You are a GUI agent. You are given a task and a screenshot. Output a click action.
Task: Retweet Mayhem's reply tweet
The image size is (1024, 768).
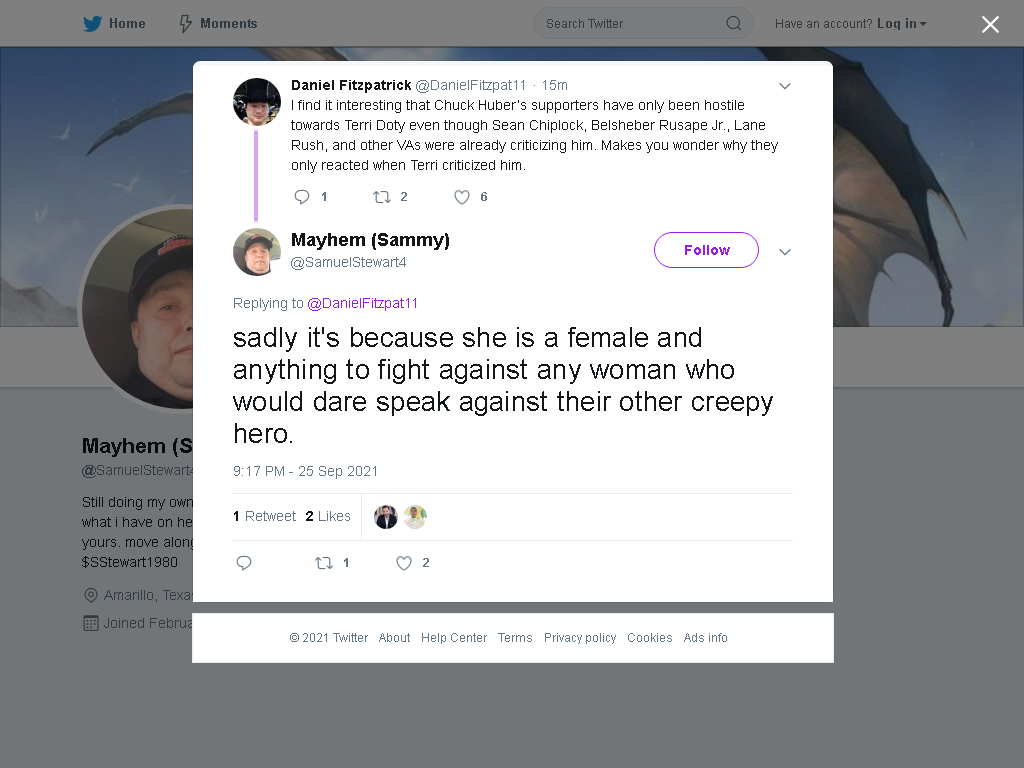324,563
